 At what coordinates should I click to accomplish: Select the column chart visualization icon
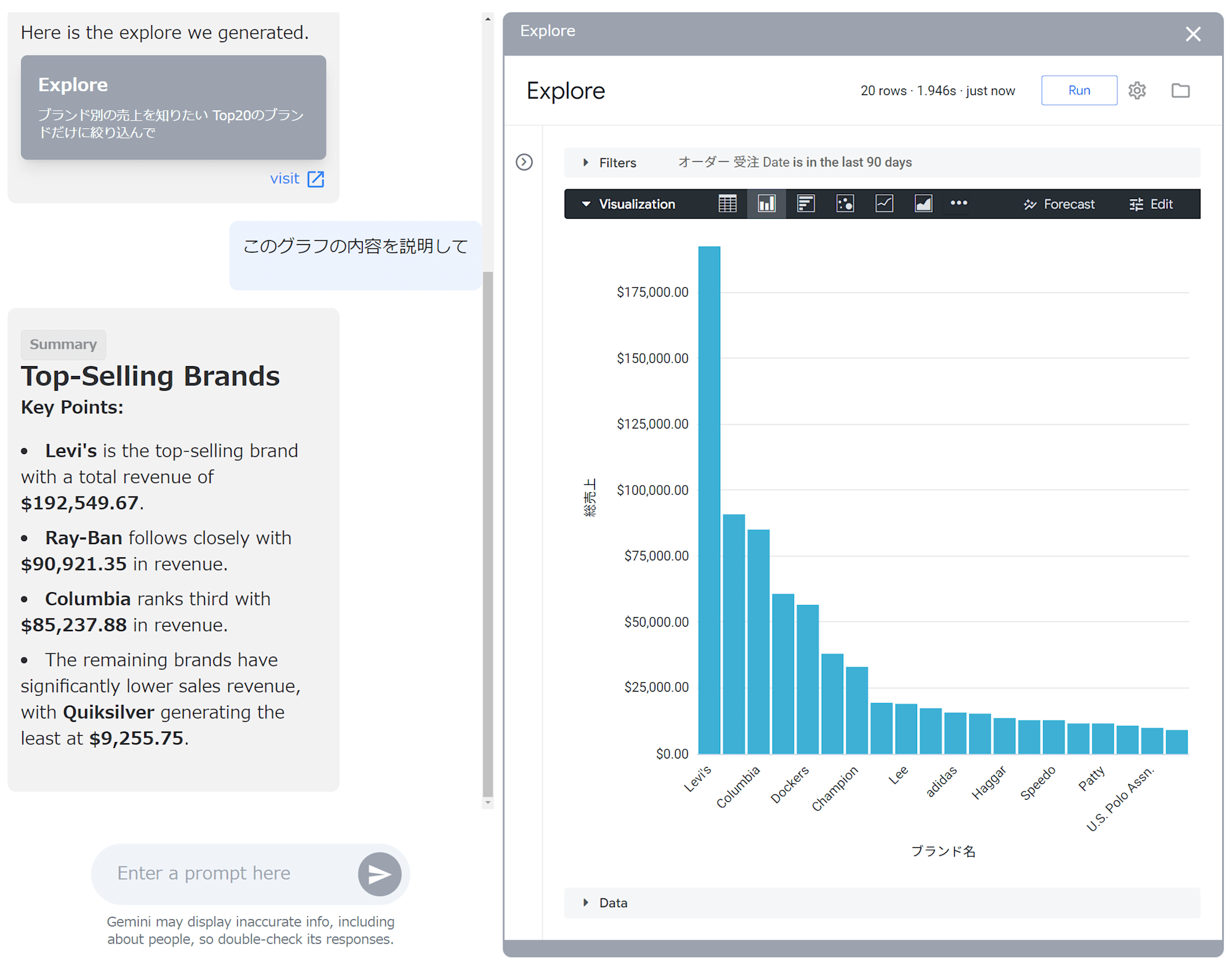(x=766, y=204)
